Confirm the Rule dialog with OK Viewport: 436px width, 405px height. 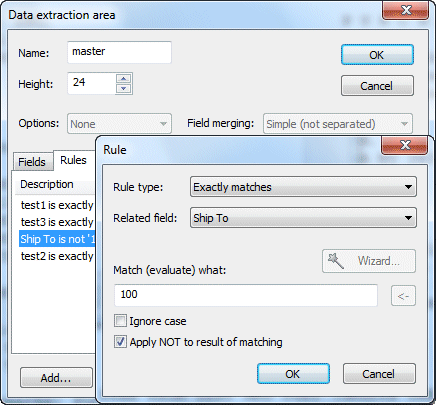coord(293,374)
